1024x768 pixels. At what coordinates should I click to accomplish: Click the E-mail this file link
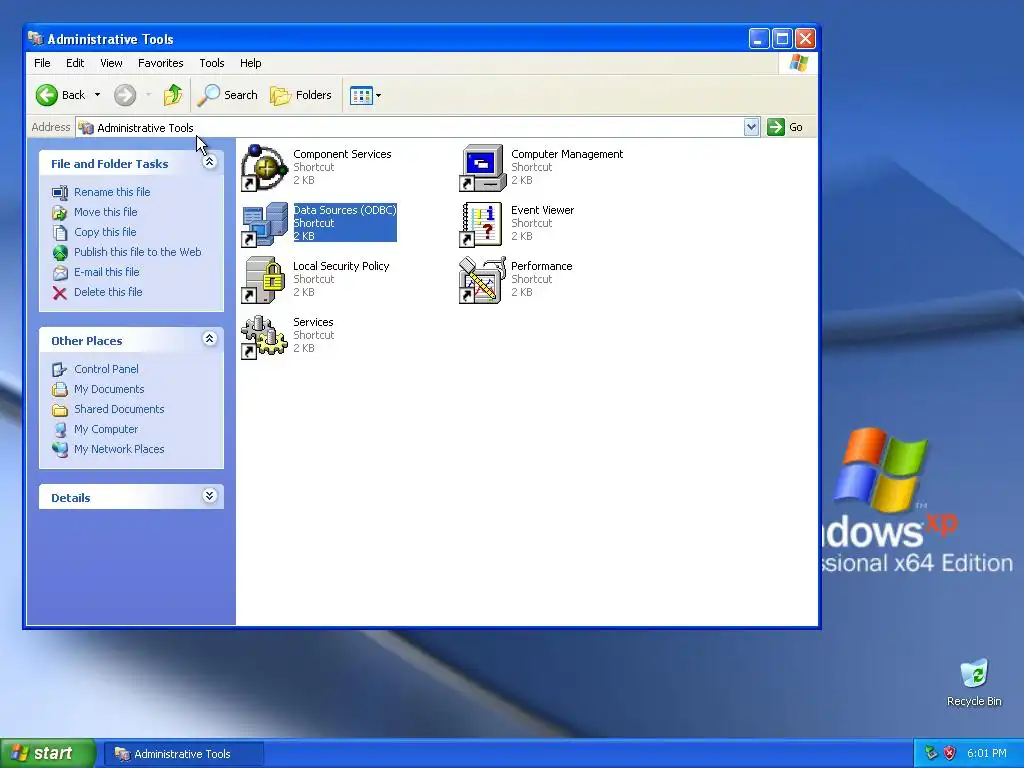click(106, 272)
